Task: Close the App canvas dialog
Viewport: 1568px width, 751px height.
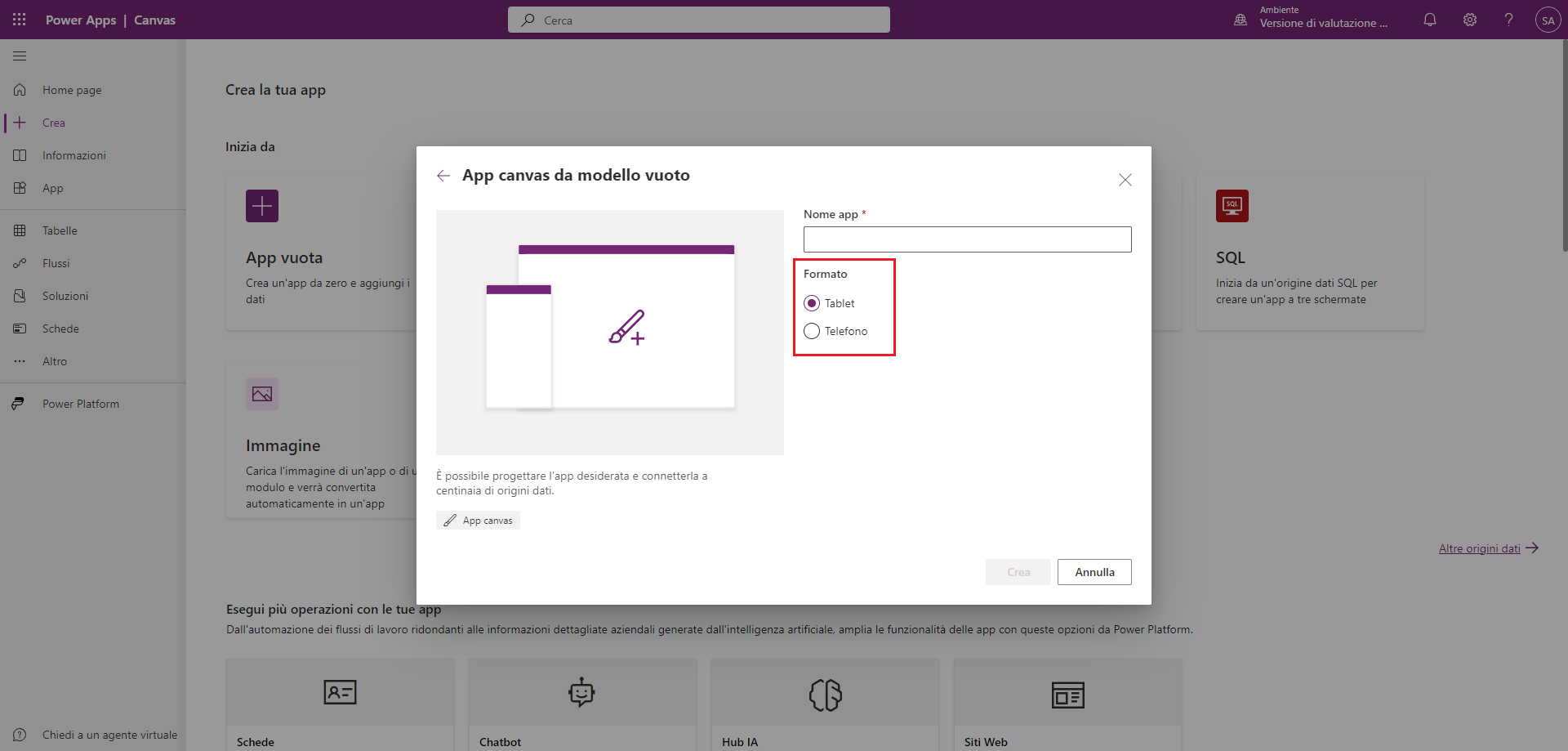Action: pos(1125,180)
